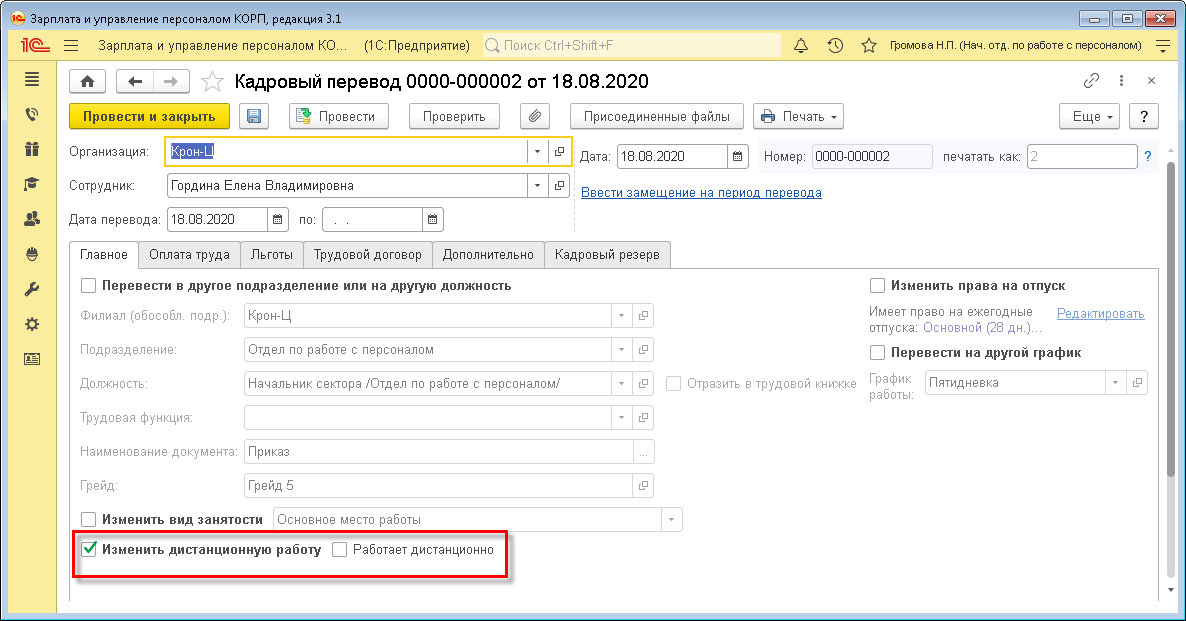Image resolution: width=1186 pixels, height=621 pixels.
Task: Navigate forward with right arrow
Action: point(172,82)
